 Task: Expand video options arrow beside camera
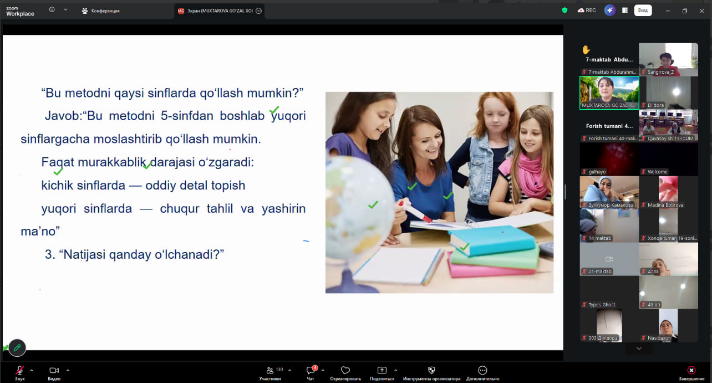coord(68,370)
